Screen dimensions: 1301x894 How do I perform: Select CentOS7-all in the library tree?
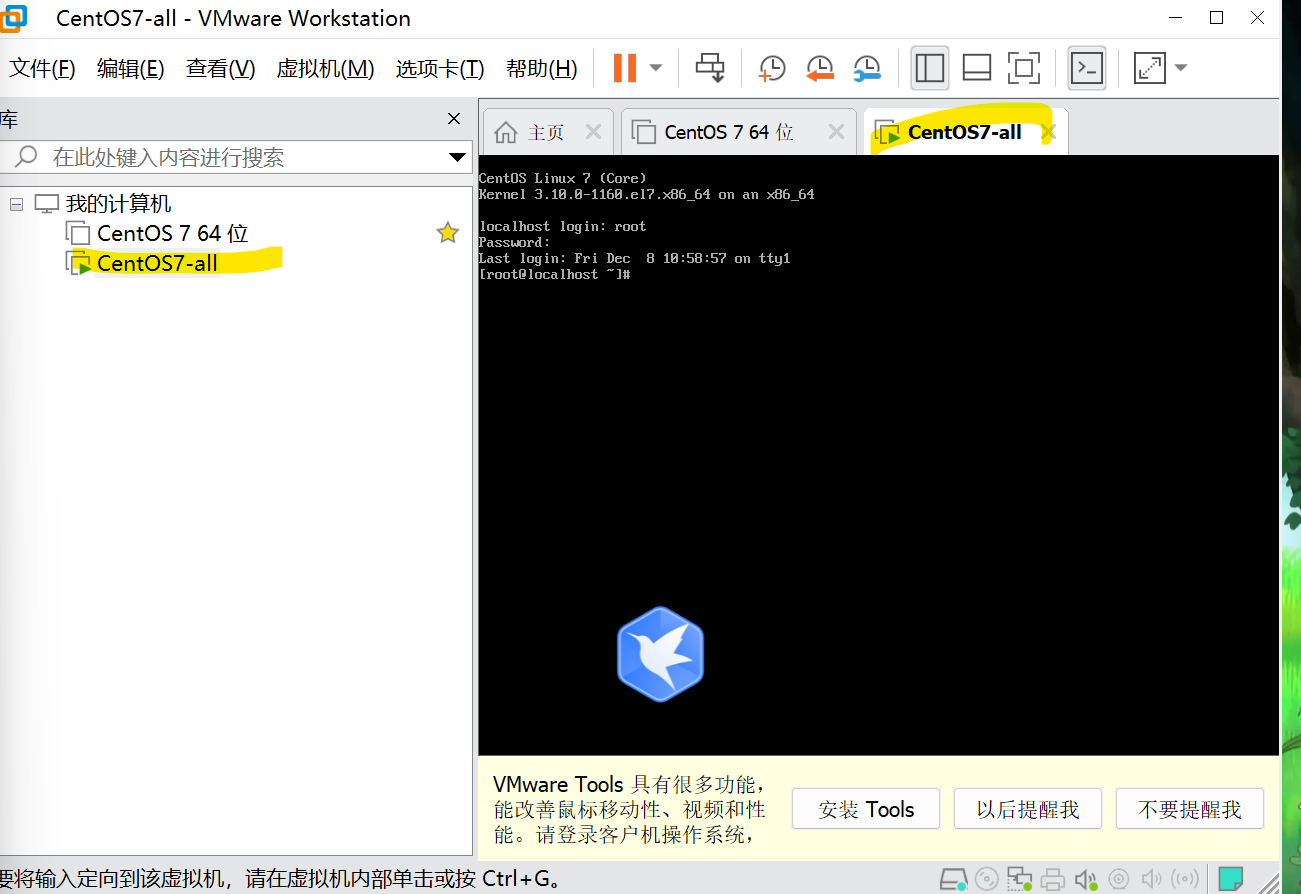157,264
